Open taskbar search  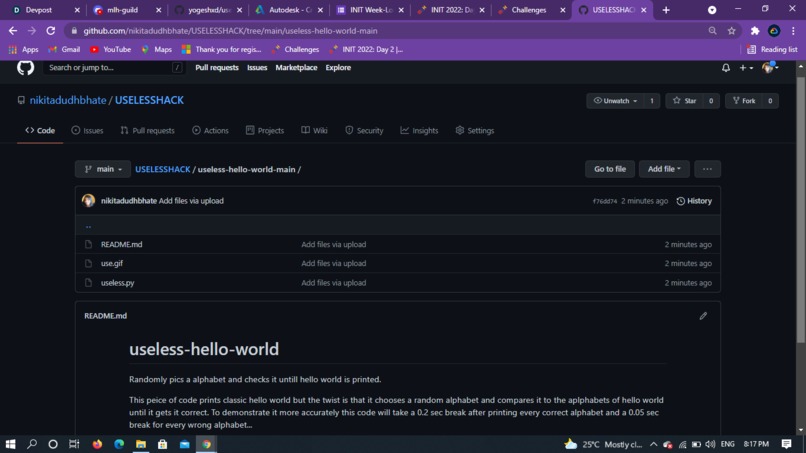pos(32,444)
